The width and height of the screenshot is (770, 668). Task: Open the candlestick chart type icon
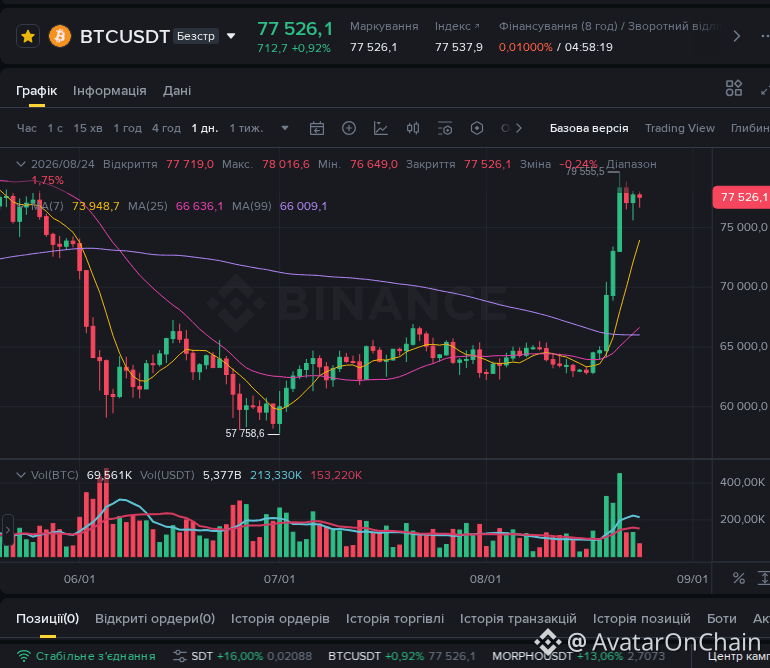click(x=413, y=128)
